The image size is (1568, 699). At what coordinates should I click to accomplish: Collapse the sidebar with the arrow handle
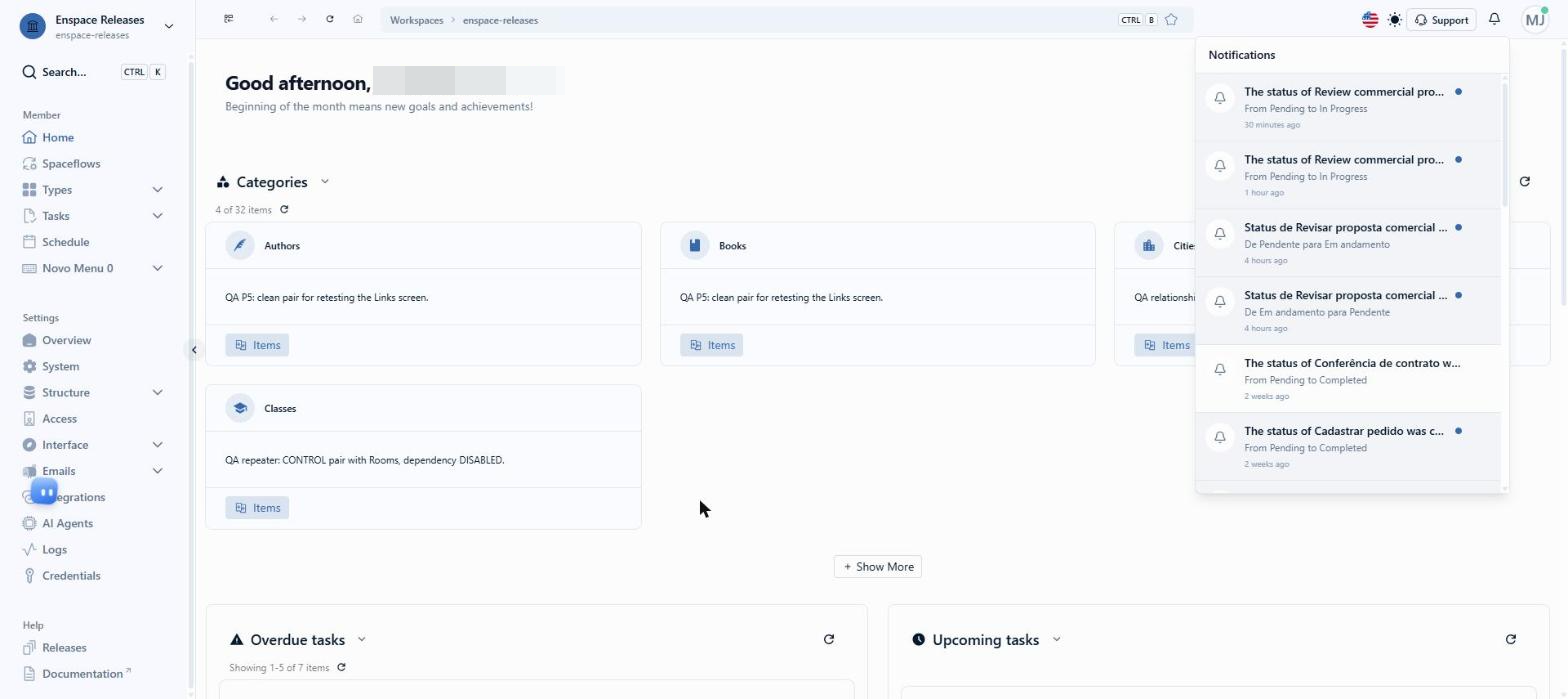click(194, 350)
